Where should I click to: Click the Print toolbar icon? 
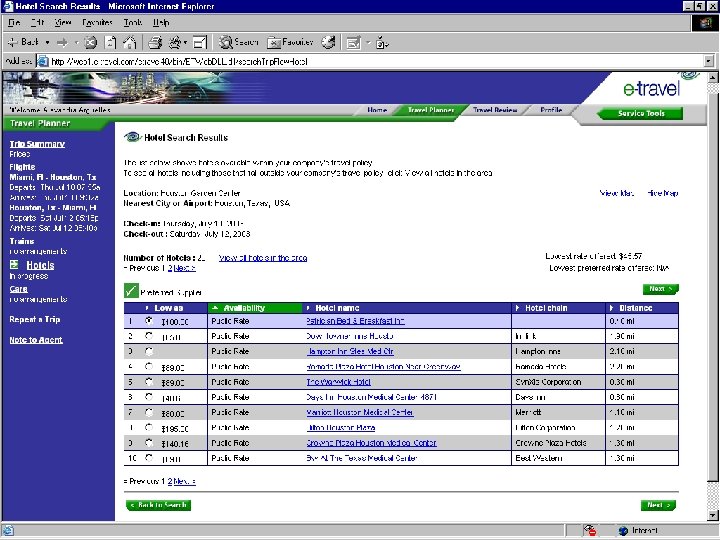[155, 43]
